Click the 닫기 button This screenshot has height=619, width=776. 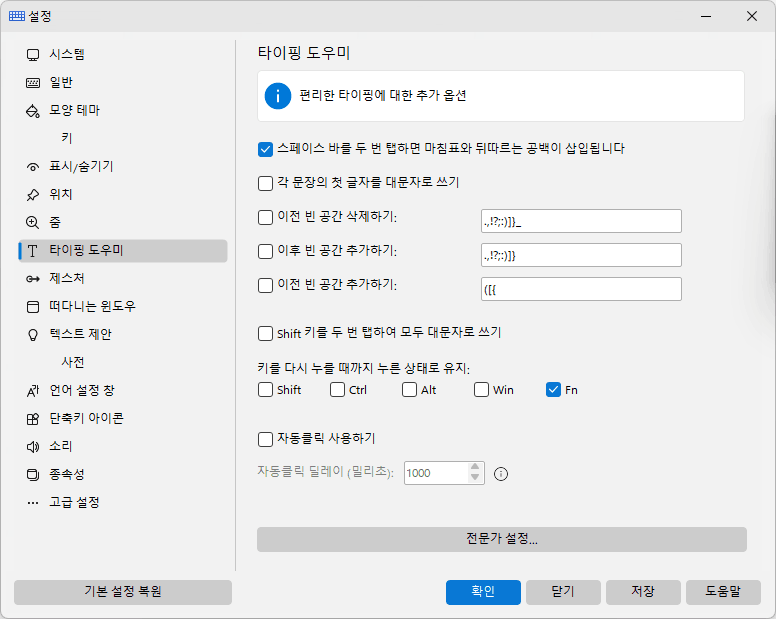click(x=563, y=592)
